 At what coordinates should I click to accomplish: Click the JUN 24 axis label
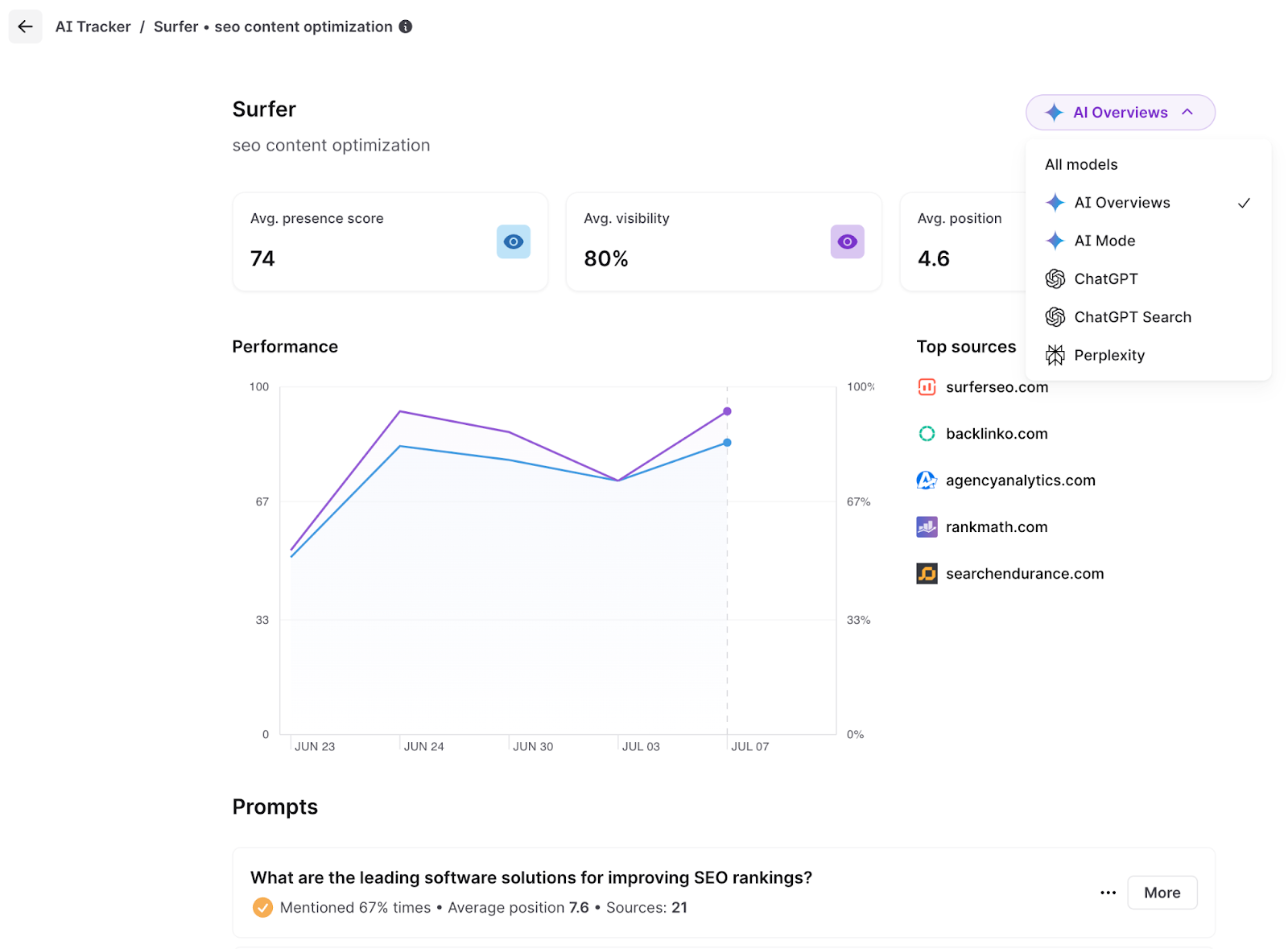click(423, 746)
